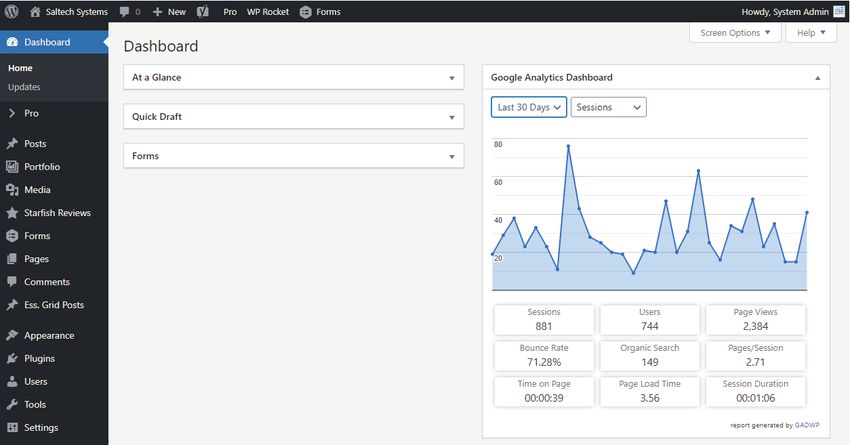Viewport: 850px width, 445px height.
Task: Open the Help dropdown tab
Action: 811,33
